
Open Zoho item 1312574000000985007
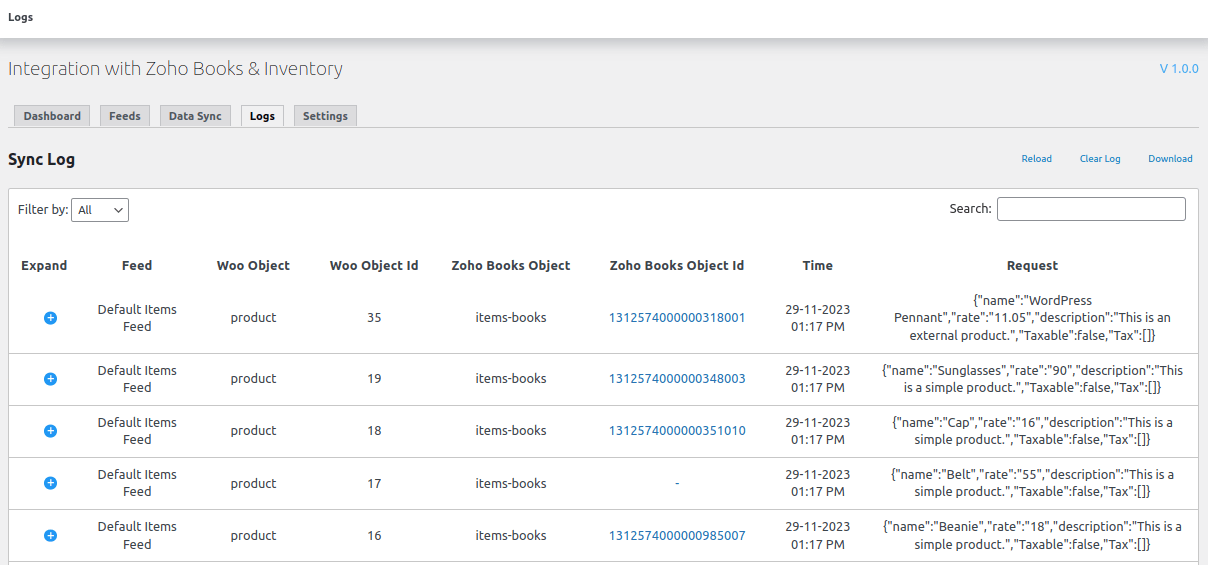[677, 535]
